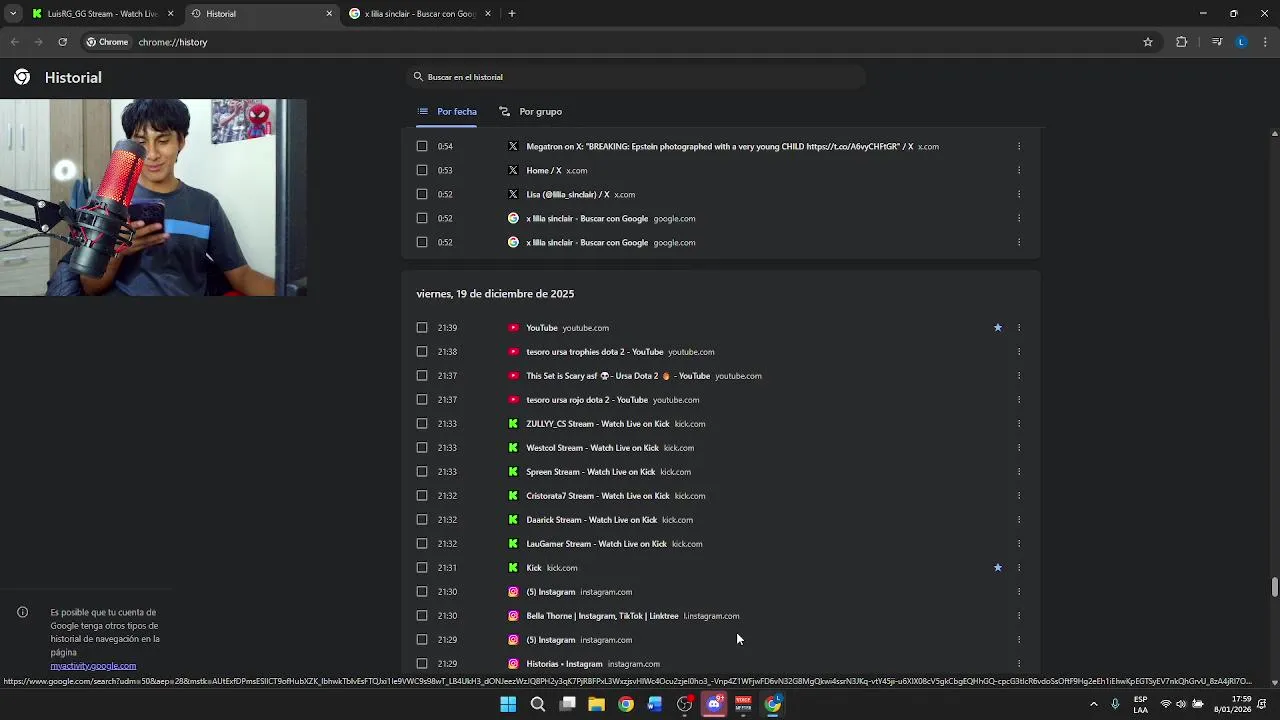Click the X favicon of Home / X
The height and width of the screenshot is (720, 1280).
click(513, 170)
